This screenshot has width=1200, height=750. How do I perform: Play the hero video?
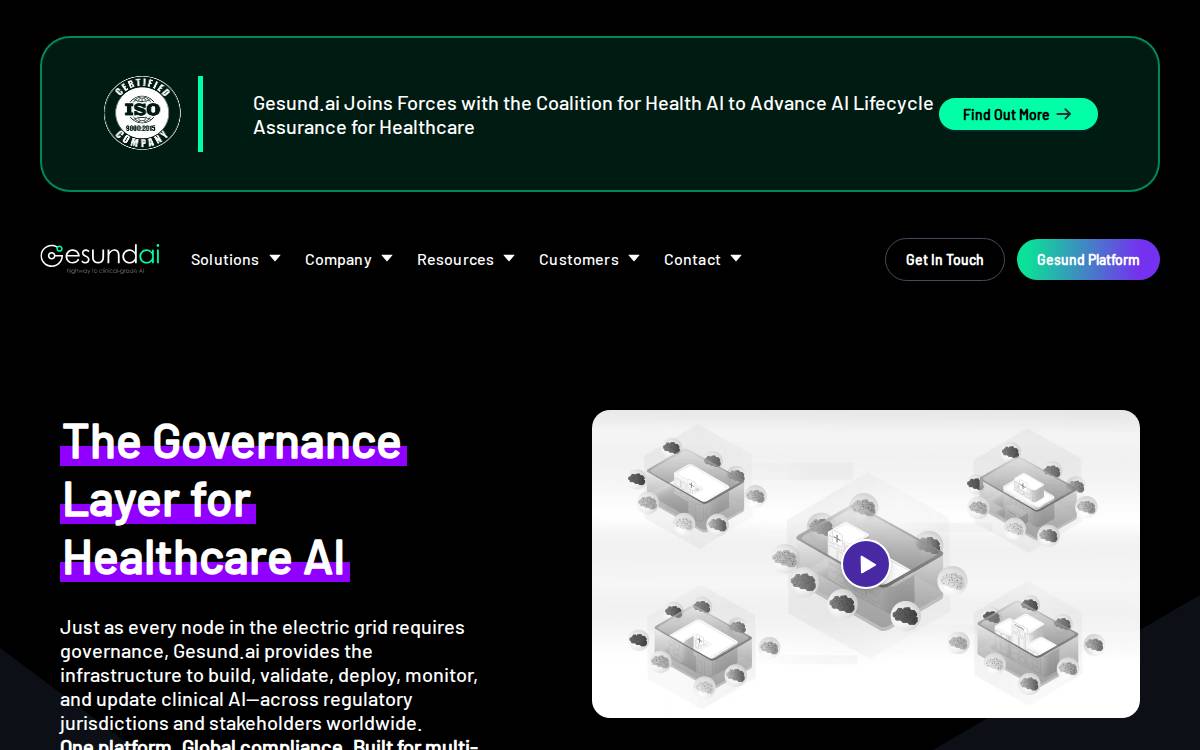[x=866, y=564]
